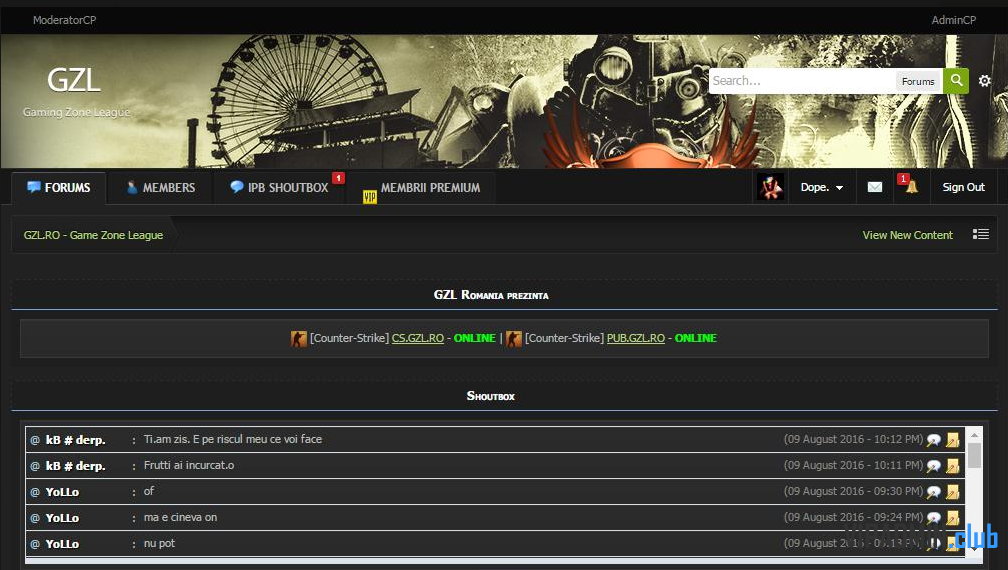This screenshot has height=570, width=1008.
Task: Click into the Search input field
Action: (802, 81)
